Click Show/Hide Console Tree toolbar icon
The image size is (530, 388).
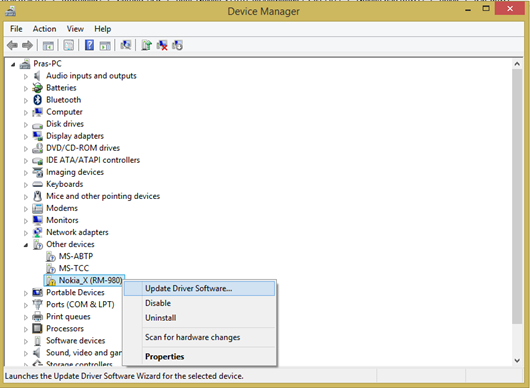coord(48,45)
